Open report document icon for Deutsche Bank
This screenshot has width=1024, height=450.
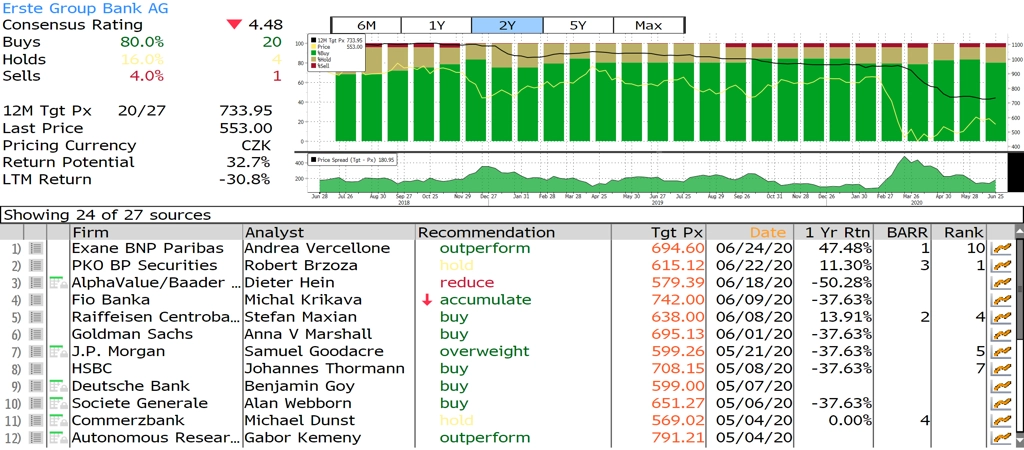[35, 386]
